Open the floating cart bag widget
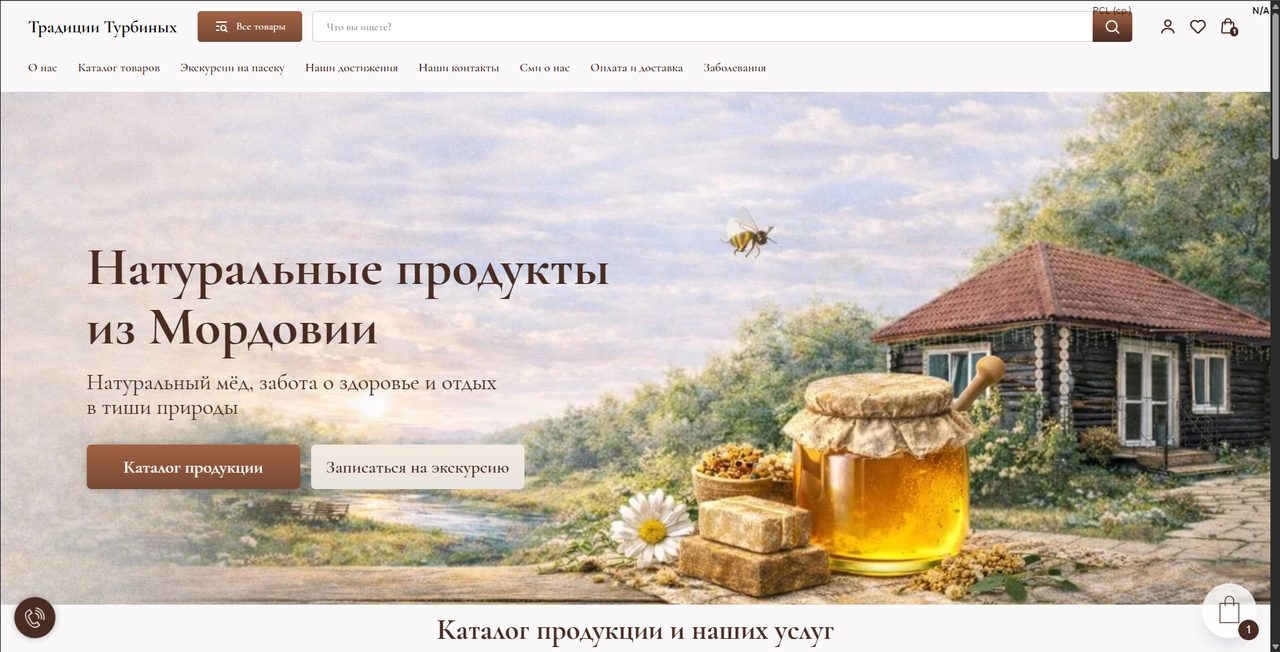1280x652 pixels. tap(1229, 611)
